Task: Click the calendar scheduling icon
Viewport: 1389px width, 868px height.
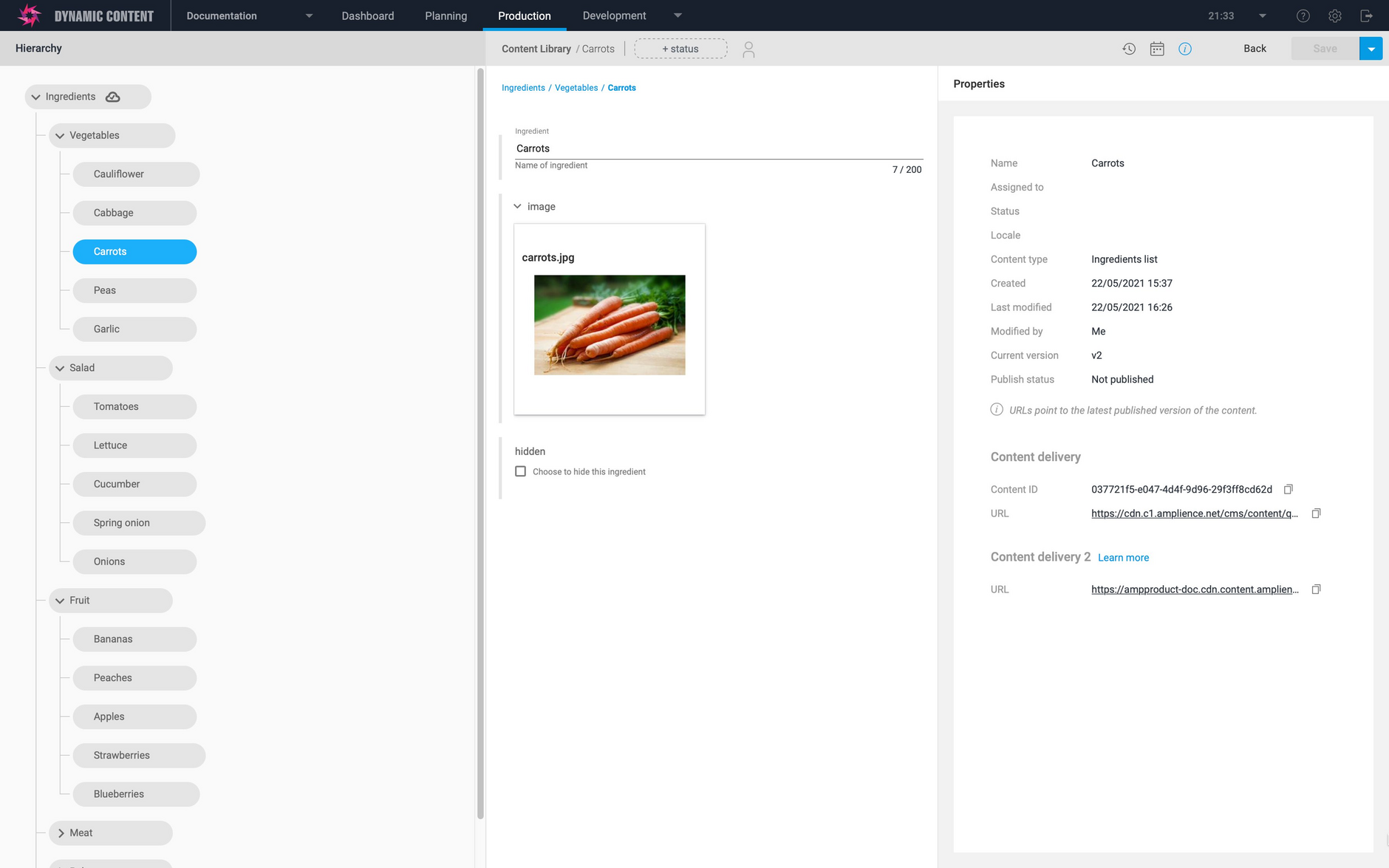Action: click(1157, 48)
